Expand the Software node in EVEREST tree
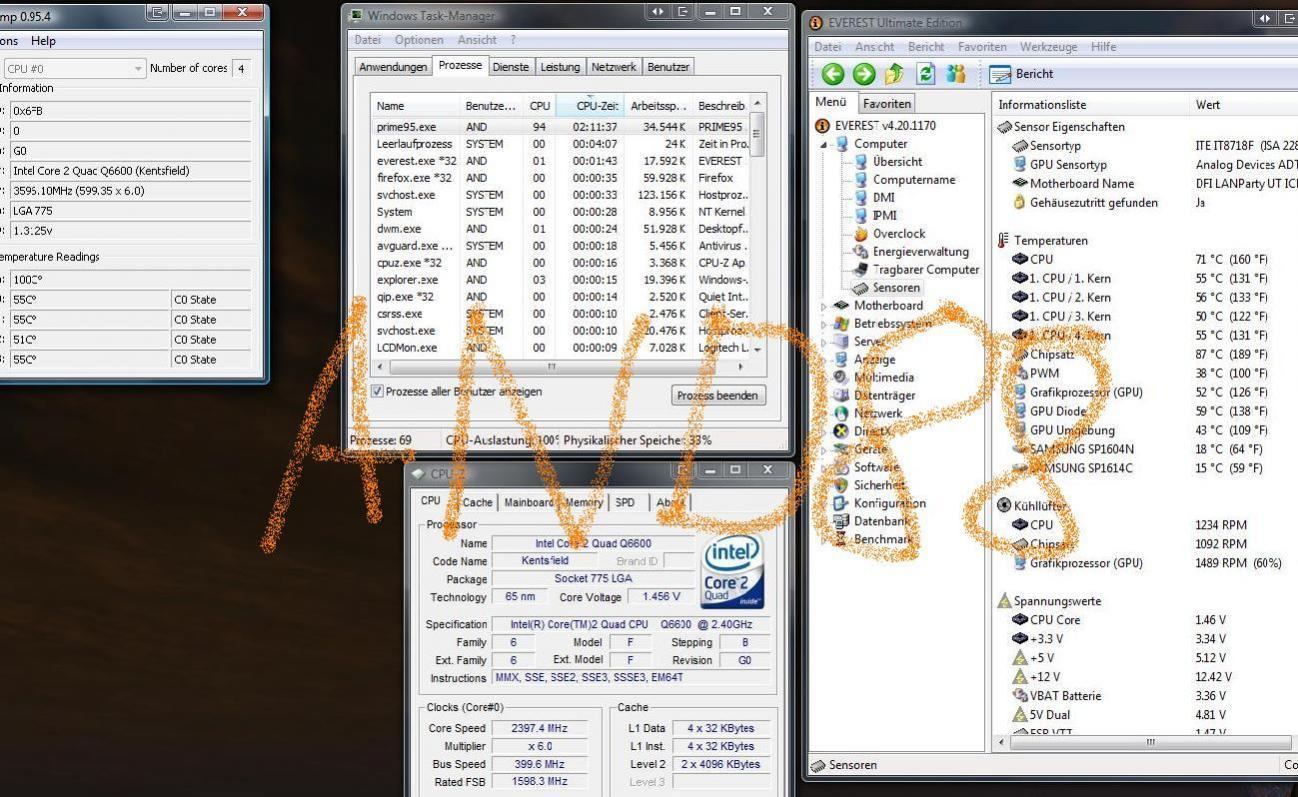This screenshot has height=797, width=1298. [x=824, y=467]
